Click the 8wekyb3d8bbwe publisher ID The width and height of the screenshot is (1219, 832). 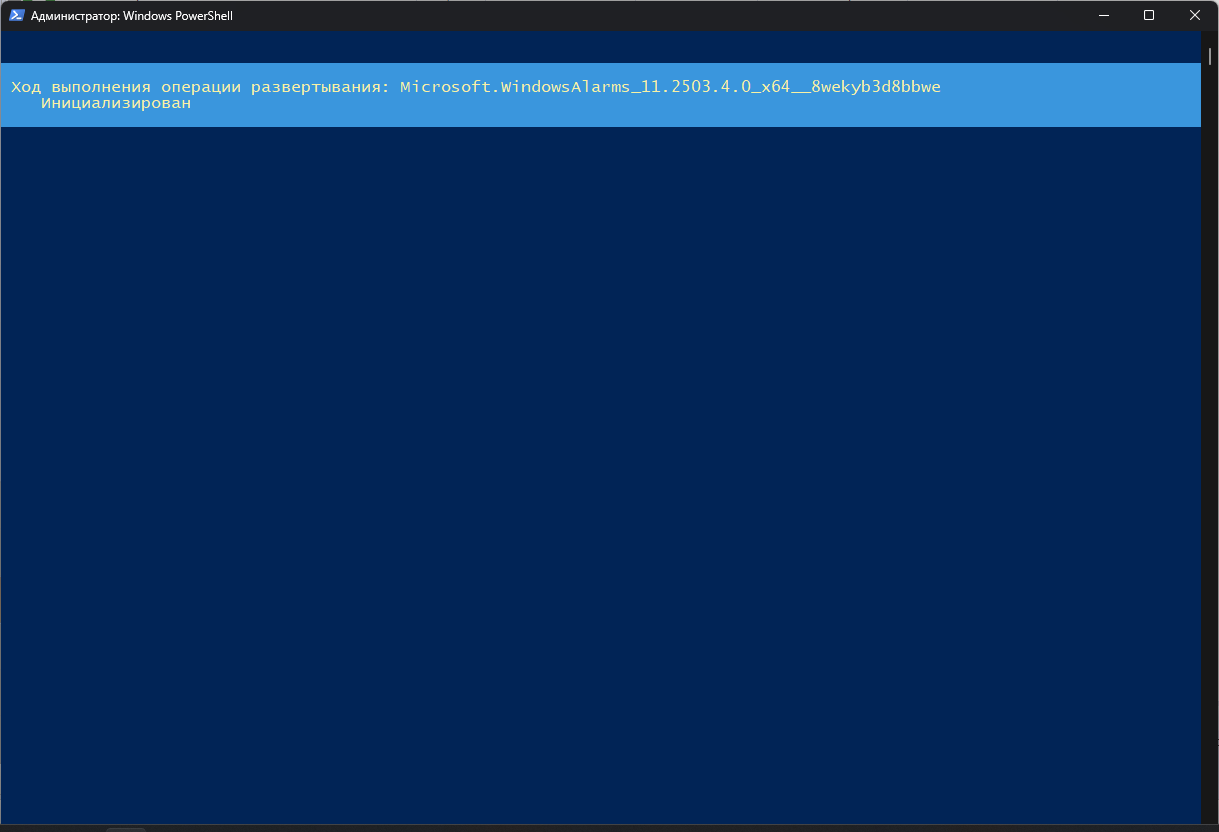pyautogui.click(x=876, y=87)
